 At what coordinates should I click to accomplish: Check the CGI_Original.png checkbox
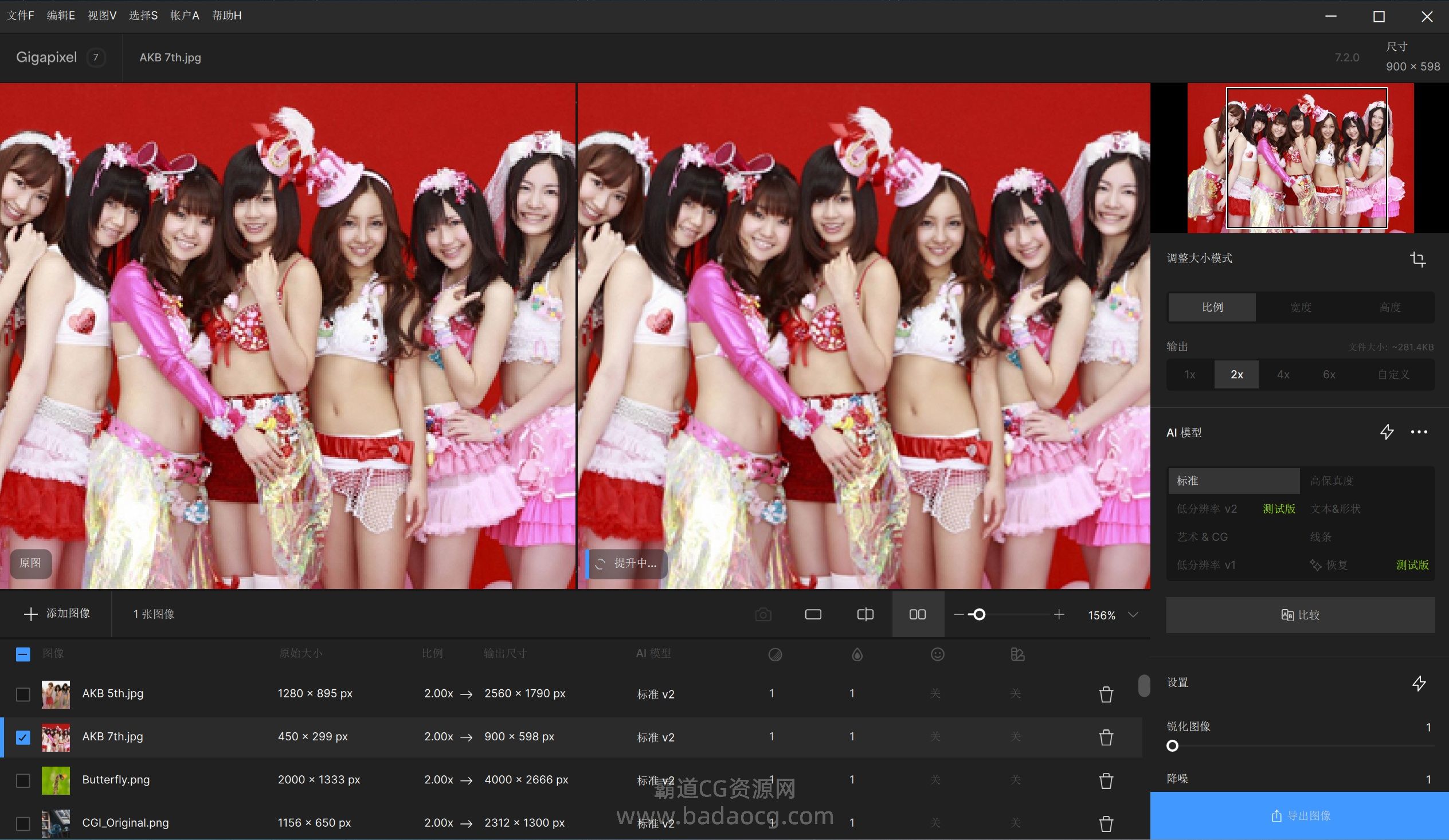pyautogui.click(x=23, y=823)
